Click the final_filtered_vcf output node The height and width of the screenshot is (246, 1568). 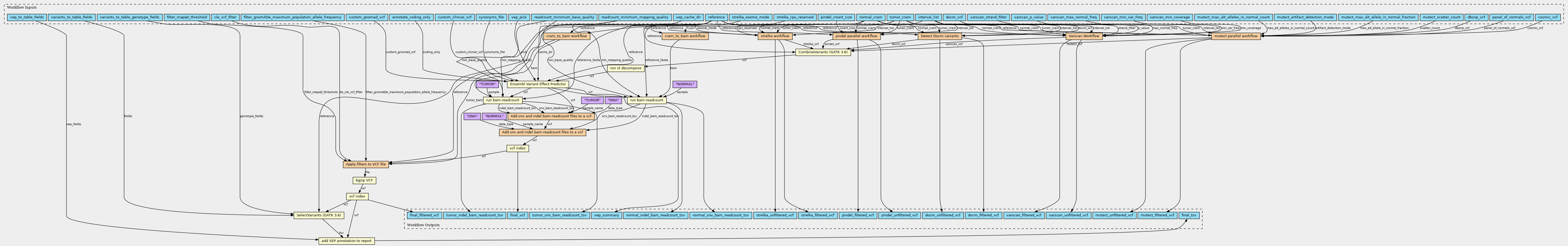tap(424, 215)
